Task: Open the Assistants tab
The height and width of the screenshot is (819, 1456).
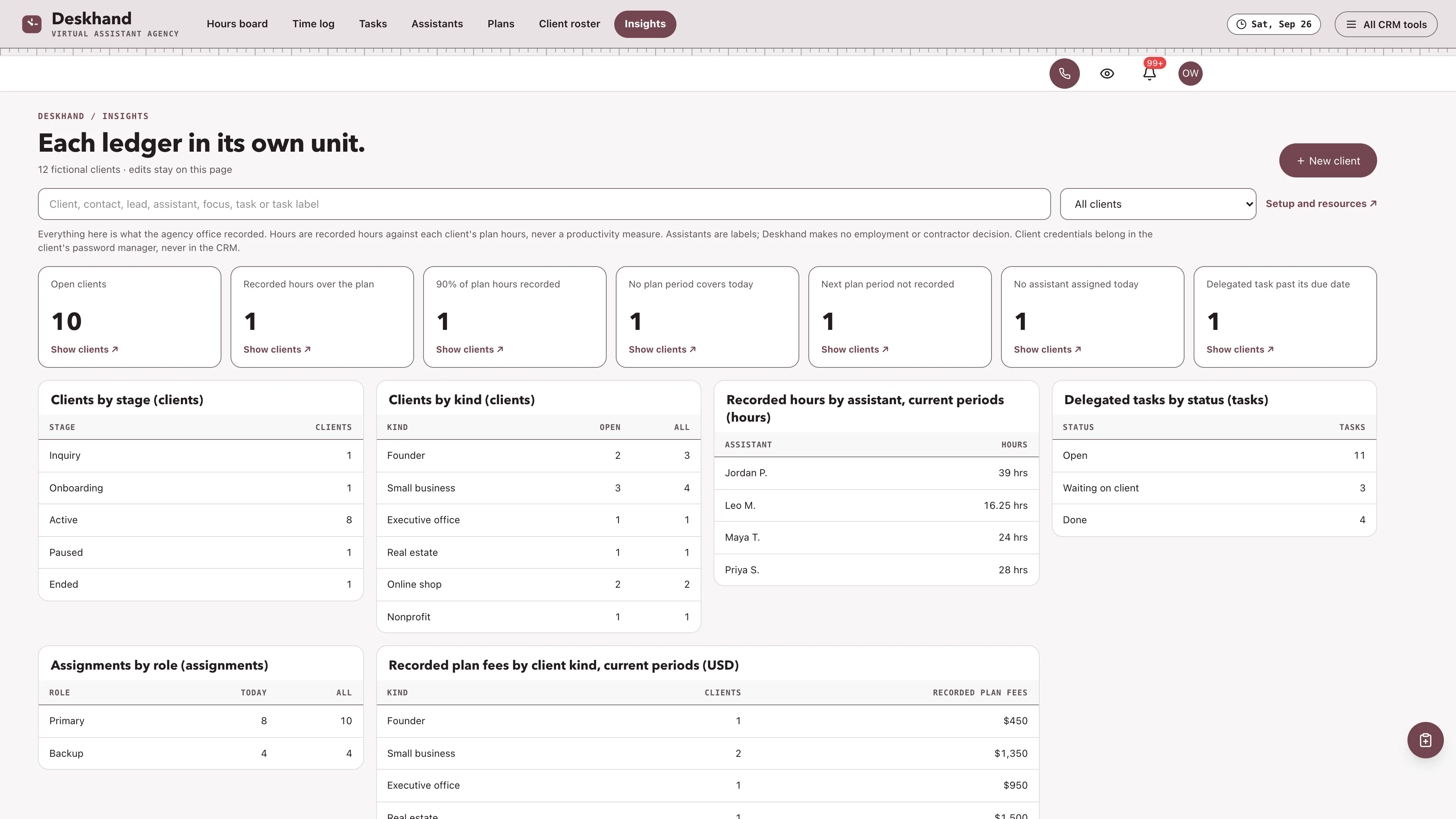Action: pos(437,24)
